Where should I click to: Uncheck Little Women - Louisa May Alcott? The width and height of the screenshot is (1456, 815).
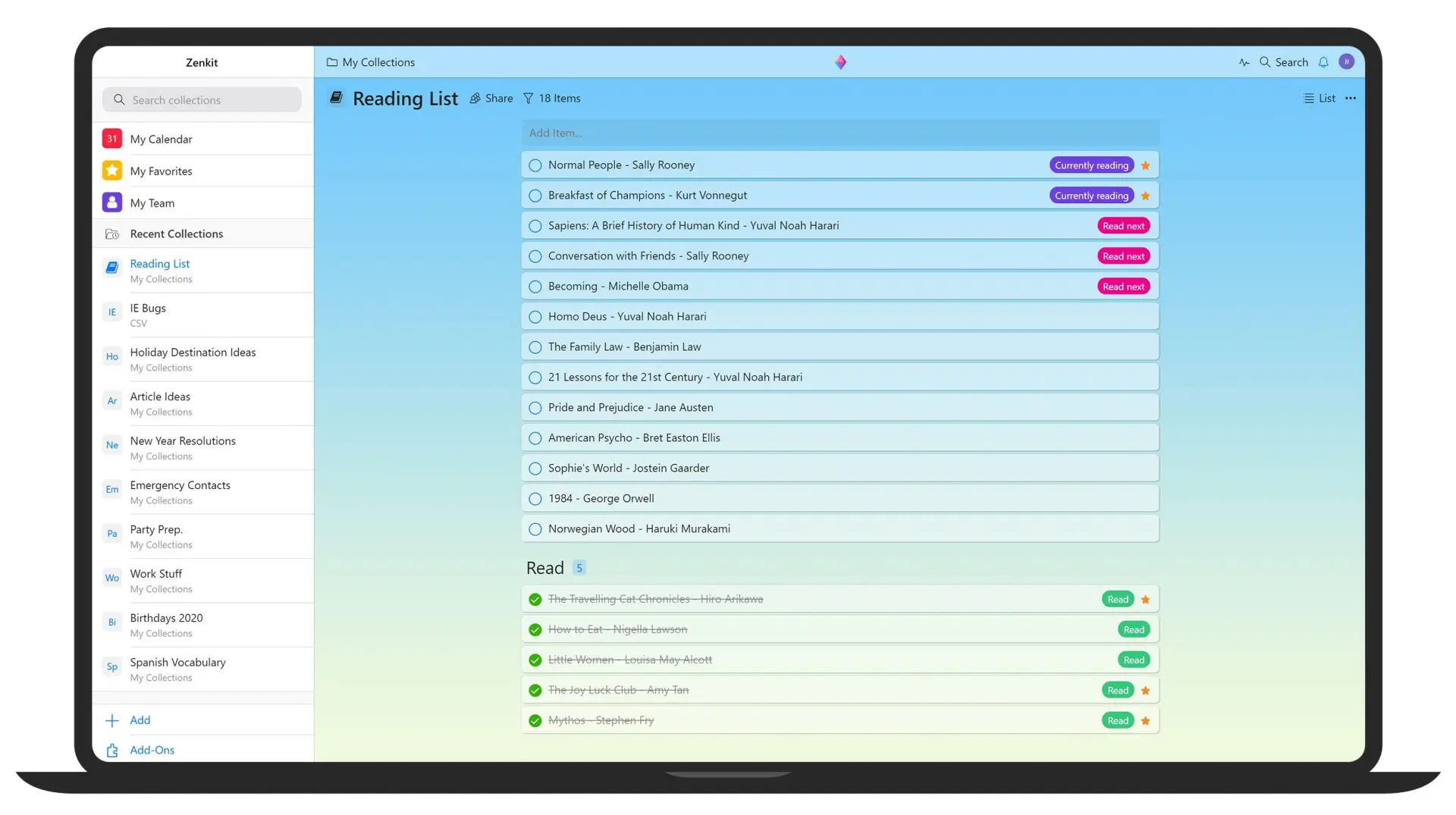535,660
